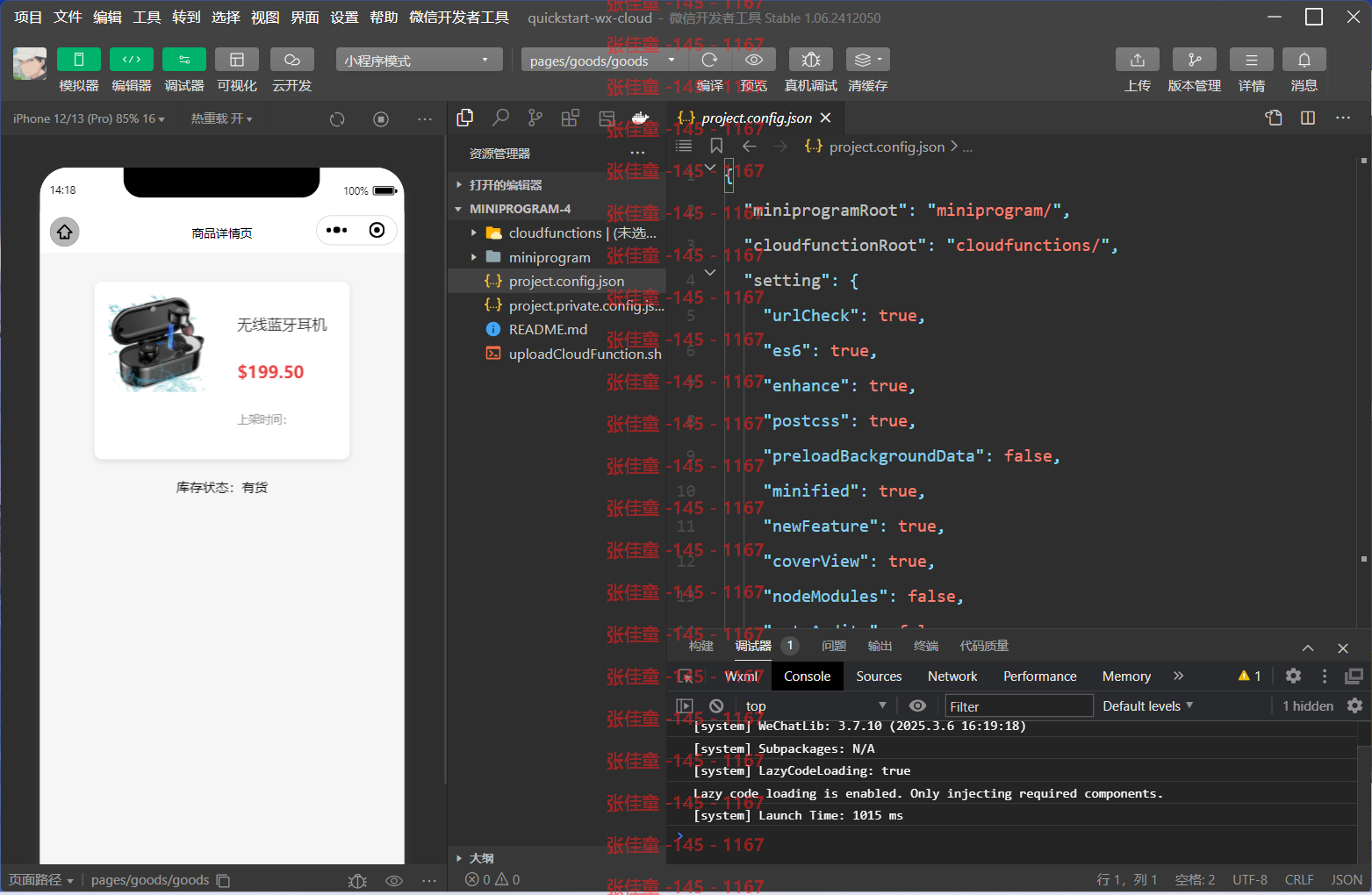The image size is (1372, 895).
Task: Split the editor view
Action: 1308,118
